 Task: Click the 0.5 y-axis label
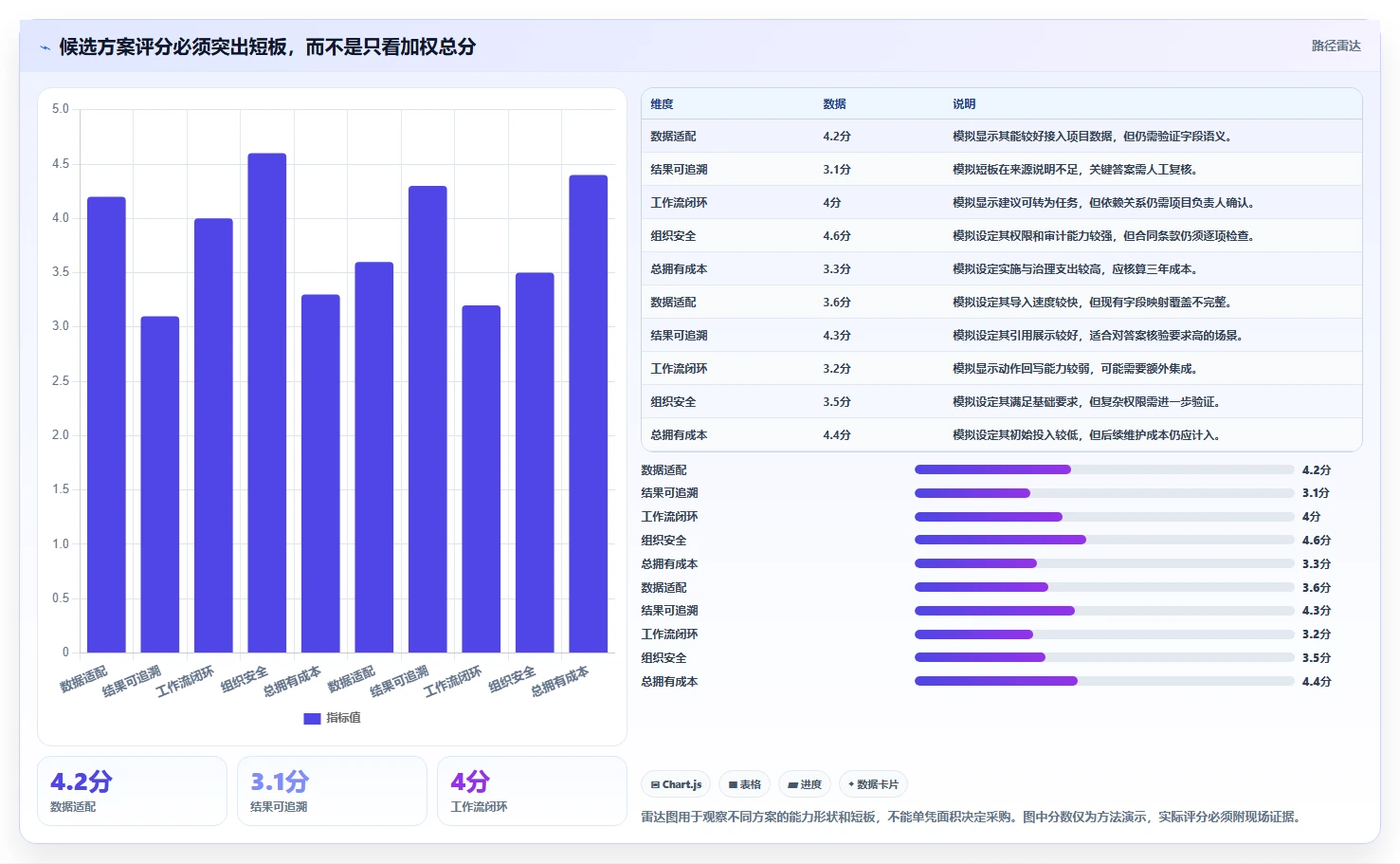click(x=61, y=598)
